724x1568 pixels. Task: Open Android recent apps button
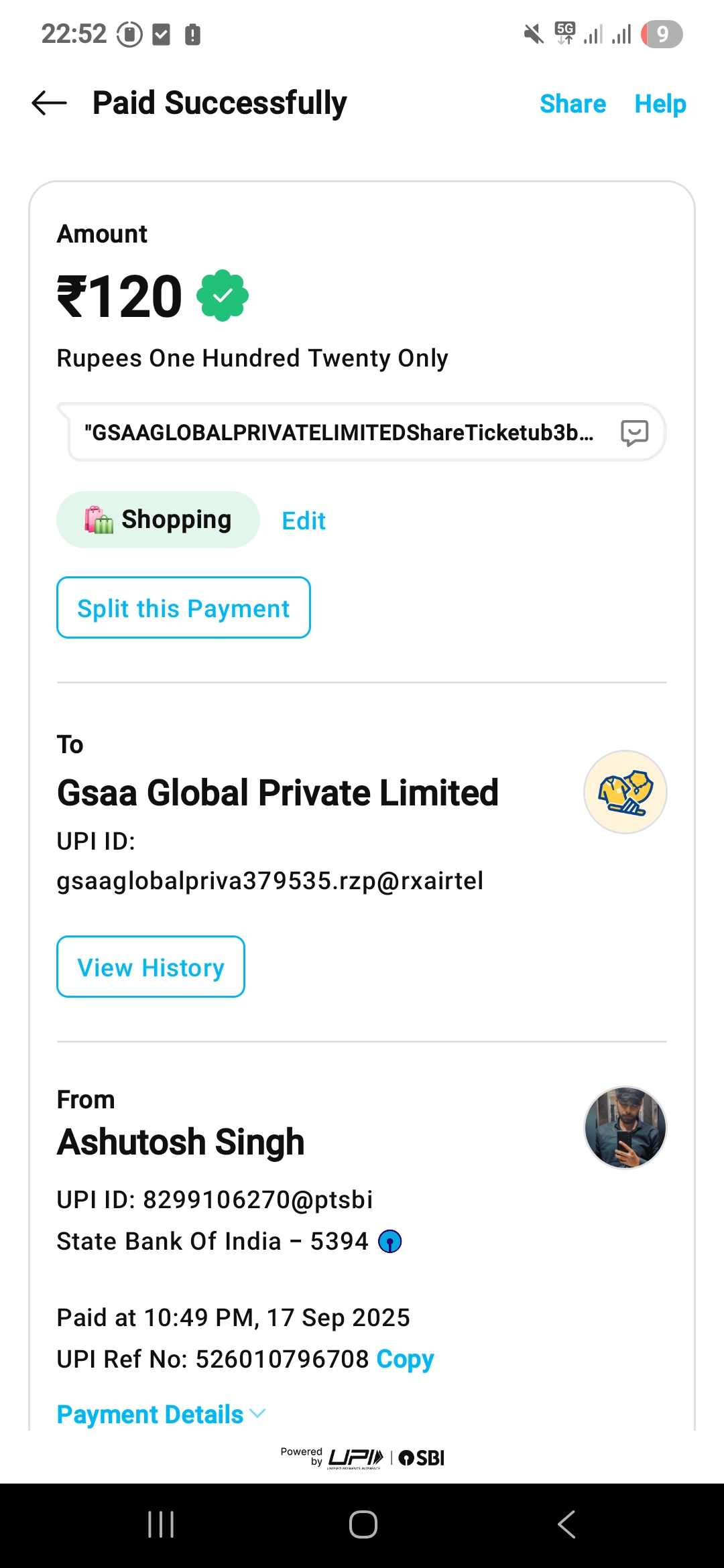(161, 1524)
